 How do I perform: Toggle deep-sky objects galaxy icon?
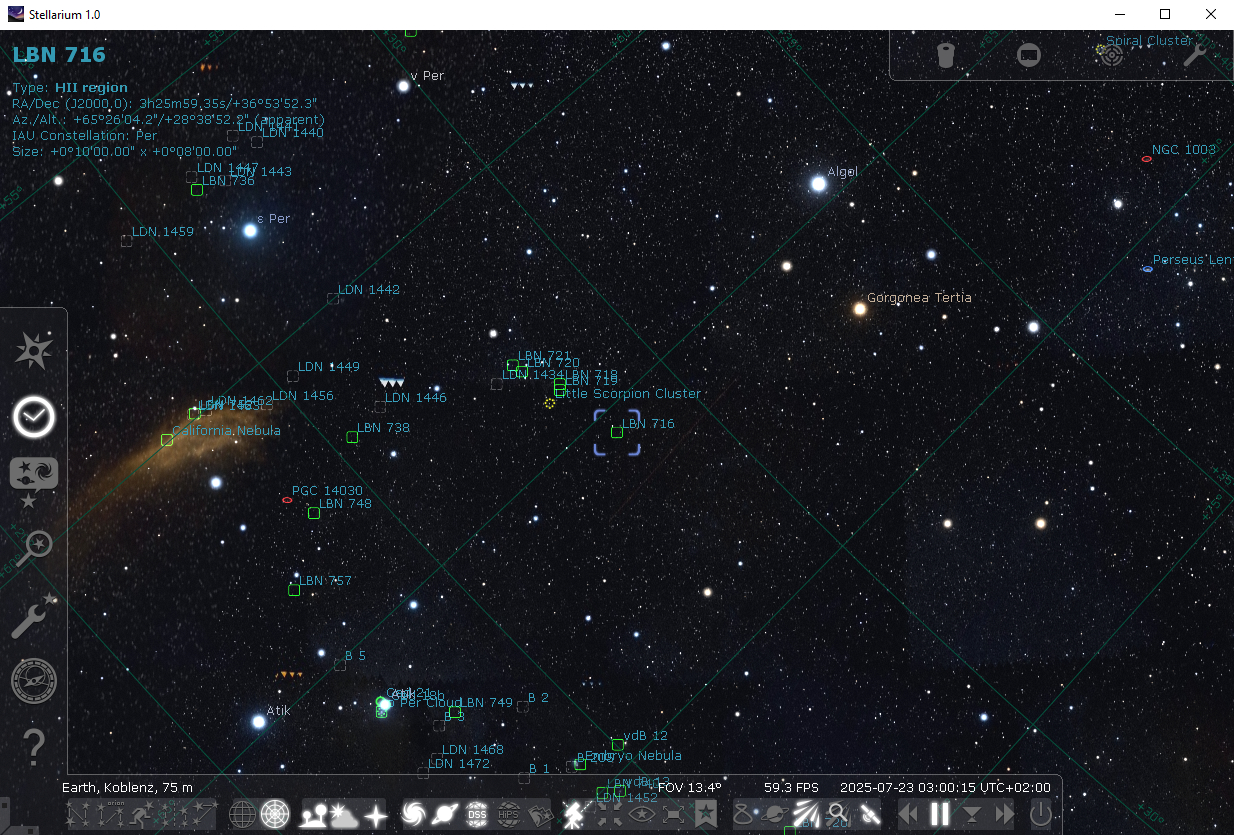(414, 814)
